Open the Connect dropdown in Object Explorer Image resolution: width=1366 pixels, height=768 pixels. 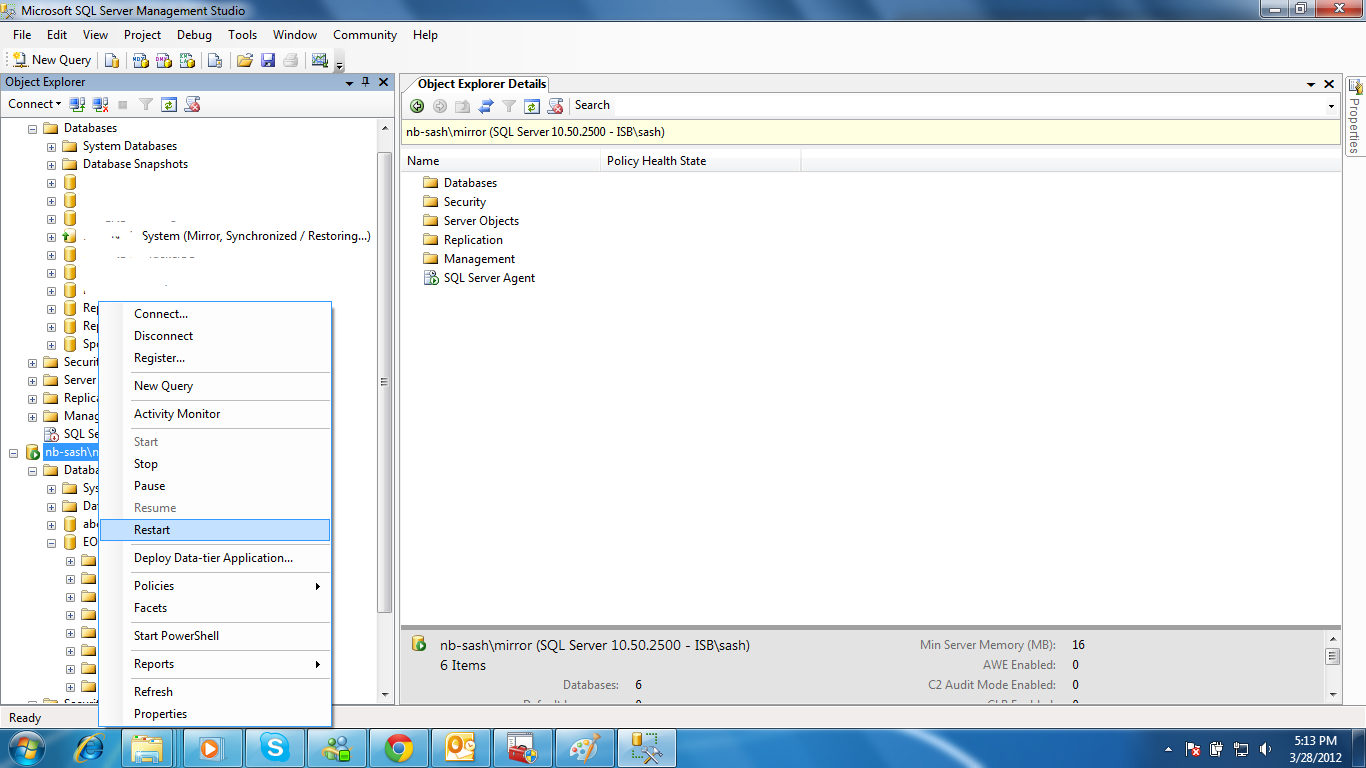tap(34, 104)
